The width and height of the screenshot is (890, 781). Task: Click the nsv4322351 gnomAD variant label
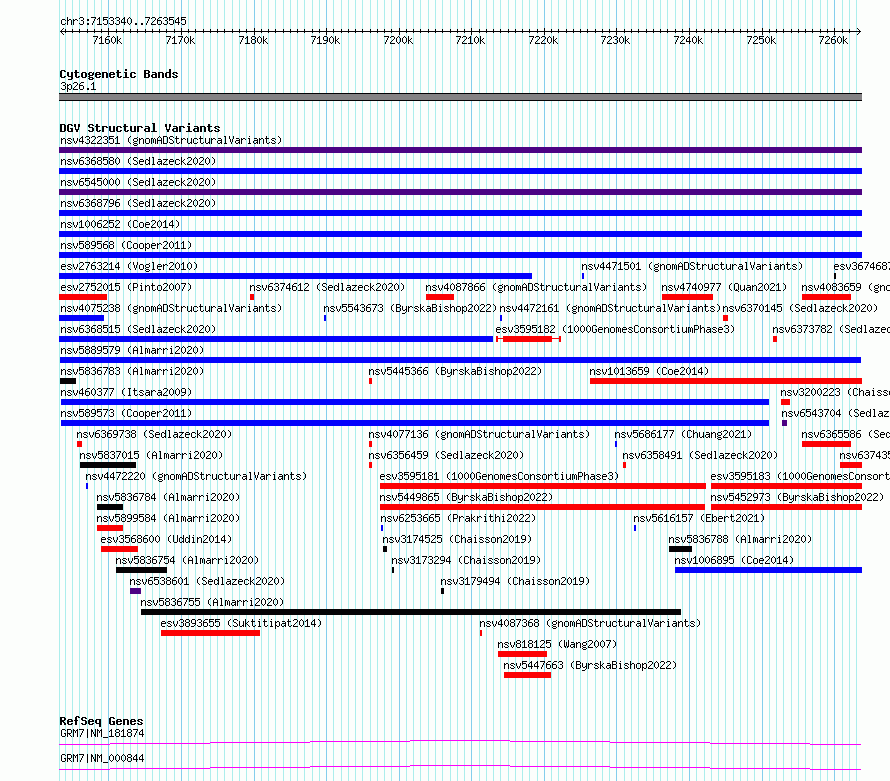tap(171, 140)
